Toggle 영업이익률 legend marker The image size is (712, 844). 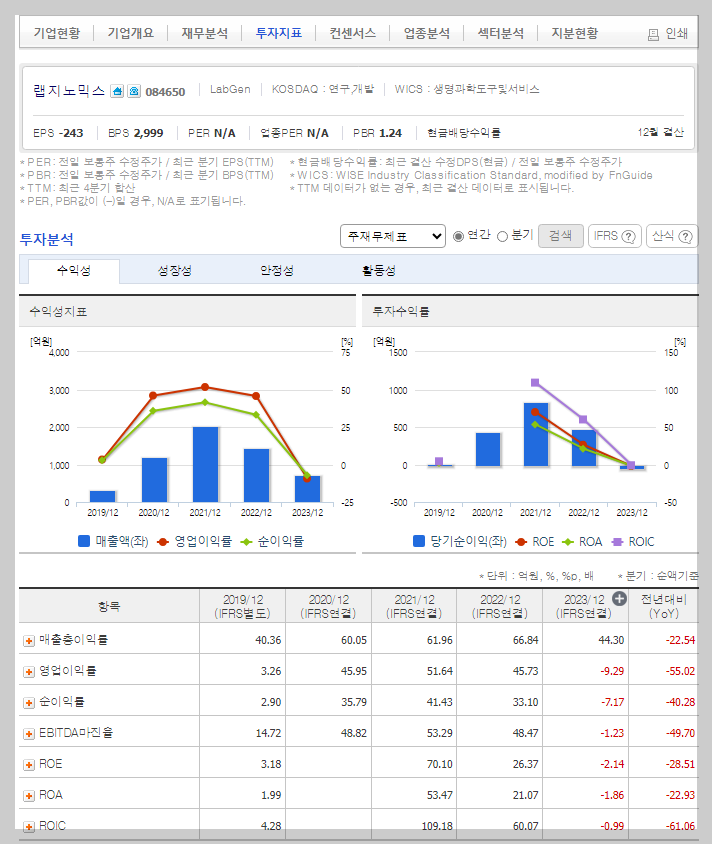[x=163, y=541]
